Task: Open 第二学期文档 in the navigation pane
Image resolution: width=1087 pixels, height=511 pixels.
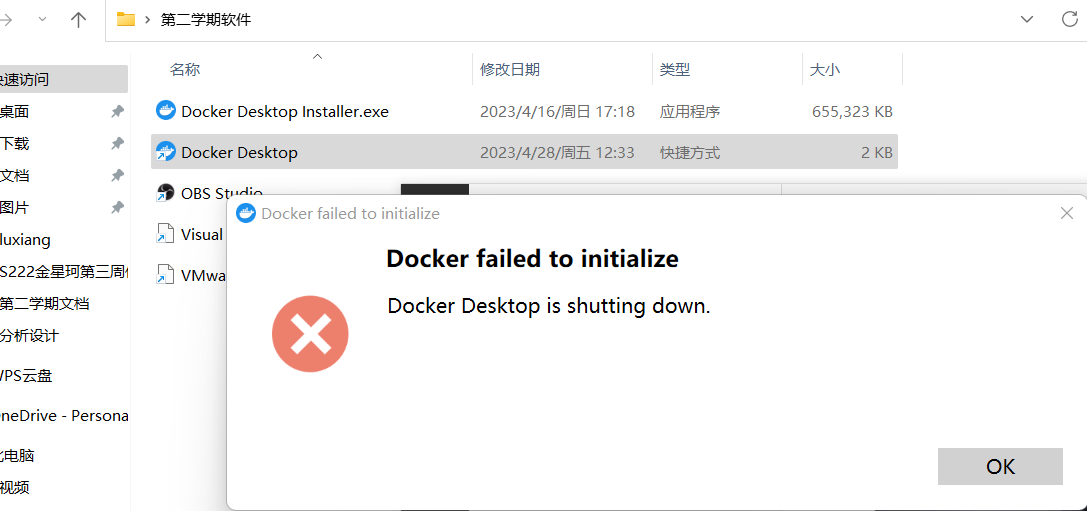Action: click(x=44, y=304)
